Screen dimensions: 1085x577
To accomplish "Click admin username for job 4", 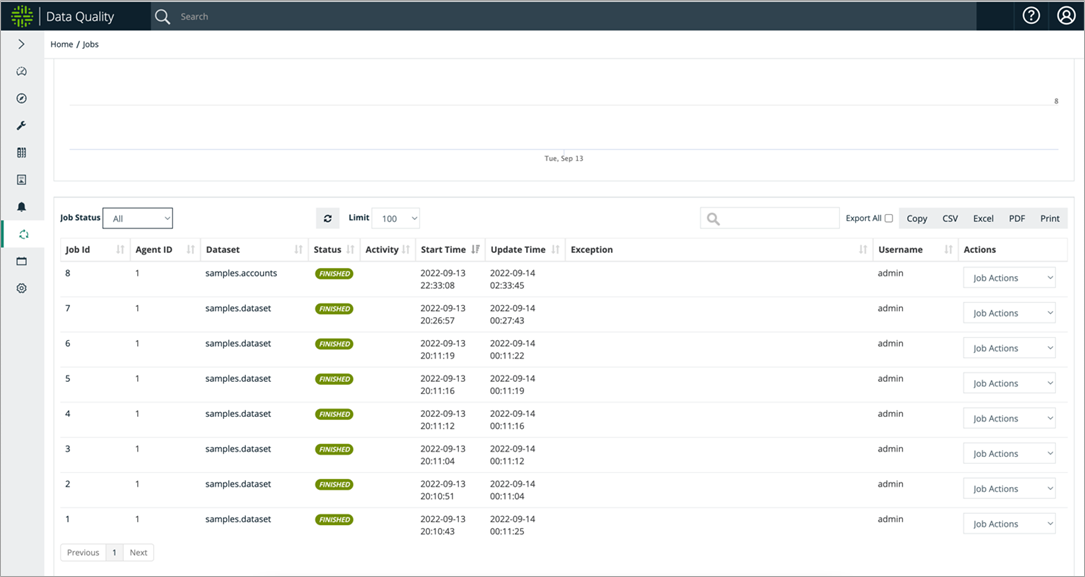I will click(891, 414).
